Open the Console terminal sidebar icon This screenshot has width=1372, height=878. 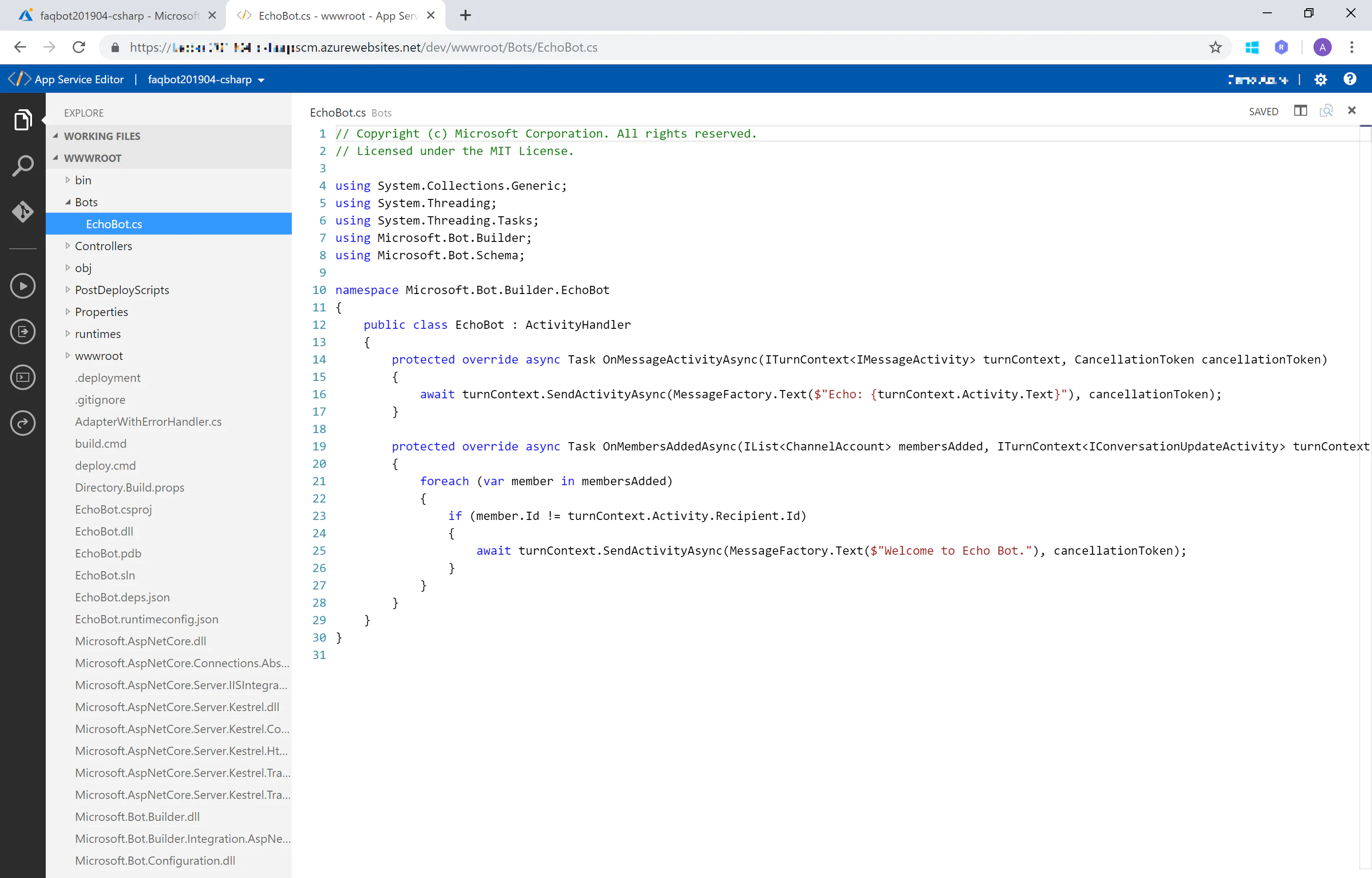(23, 377)
